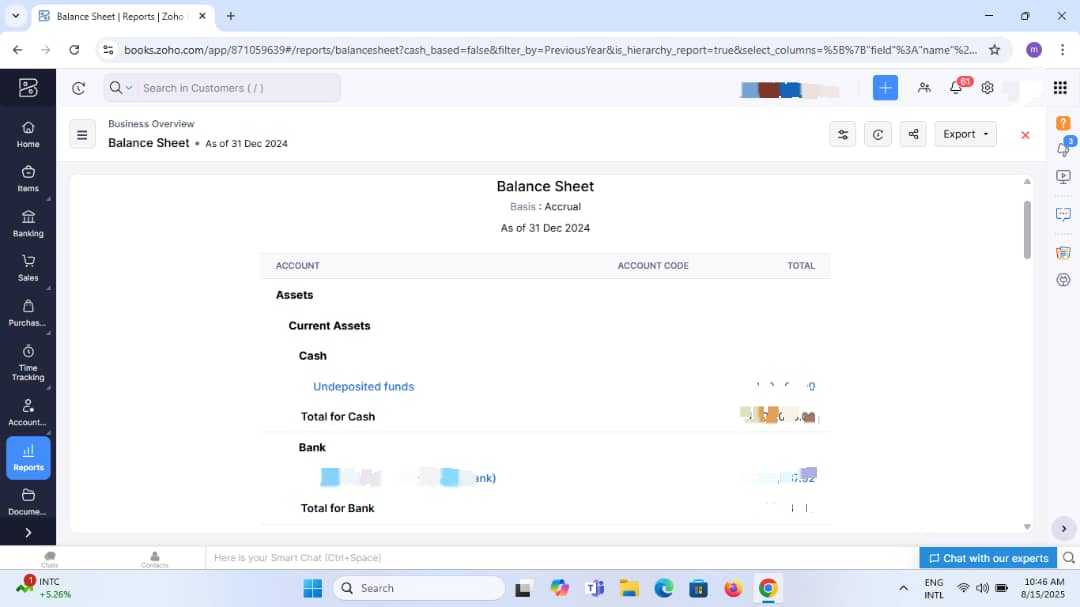Screen dimensions: 1080x607
Task: Open the bank account link under Bank
Action: 408,477
